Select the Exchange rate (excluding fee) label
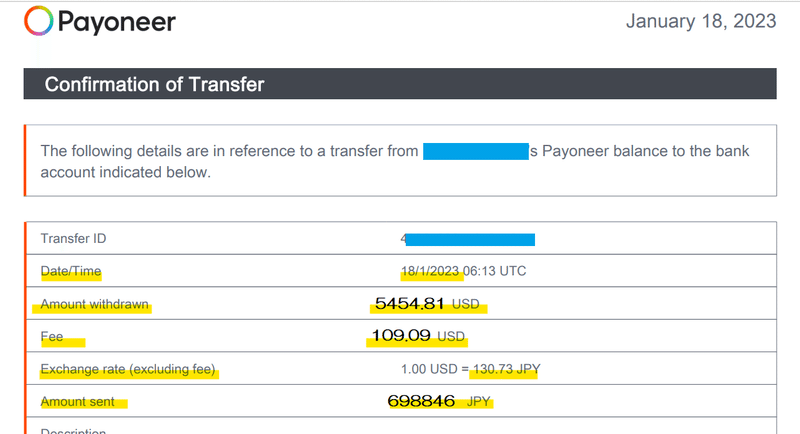 point(128,369)
